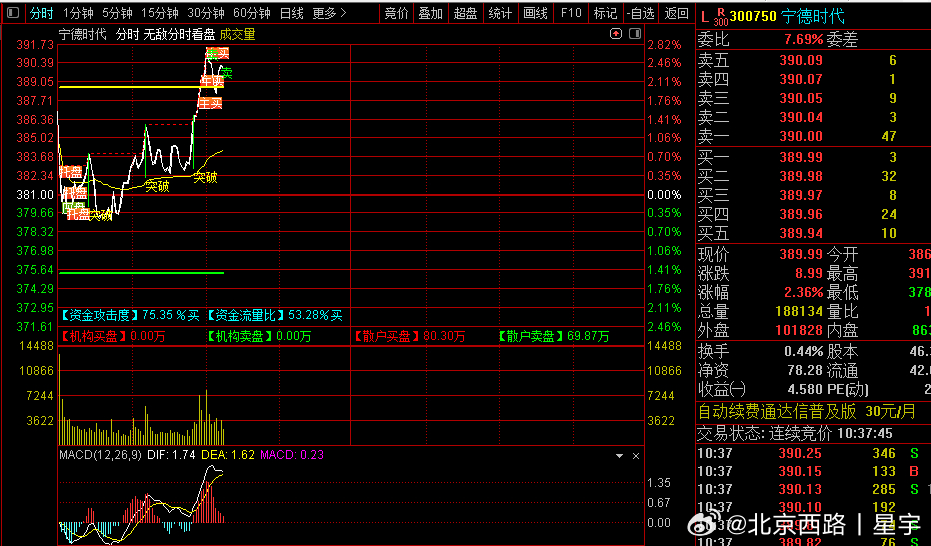Select the 买一 bid price 389.99
The image size is (931, 546).
coord(801,157)
